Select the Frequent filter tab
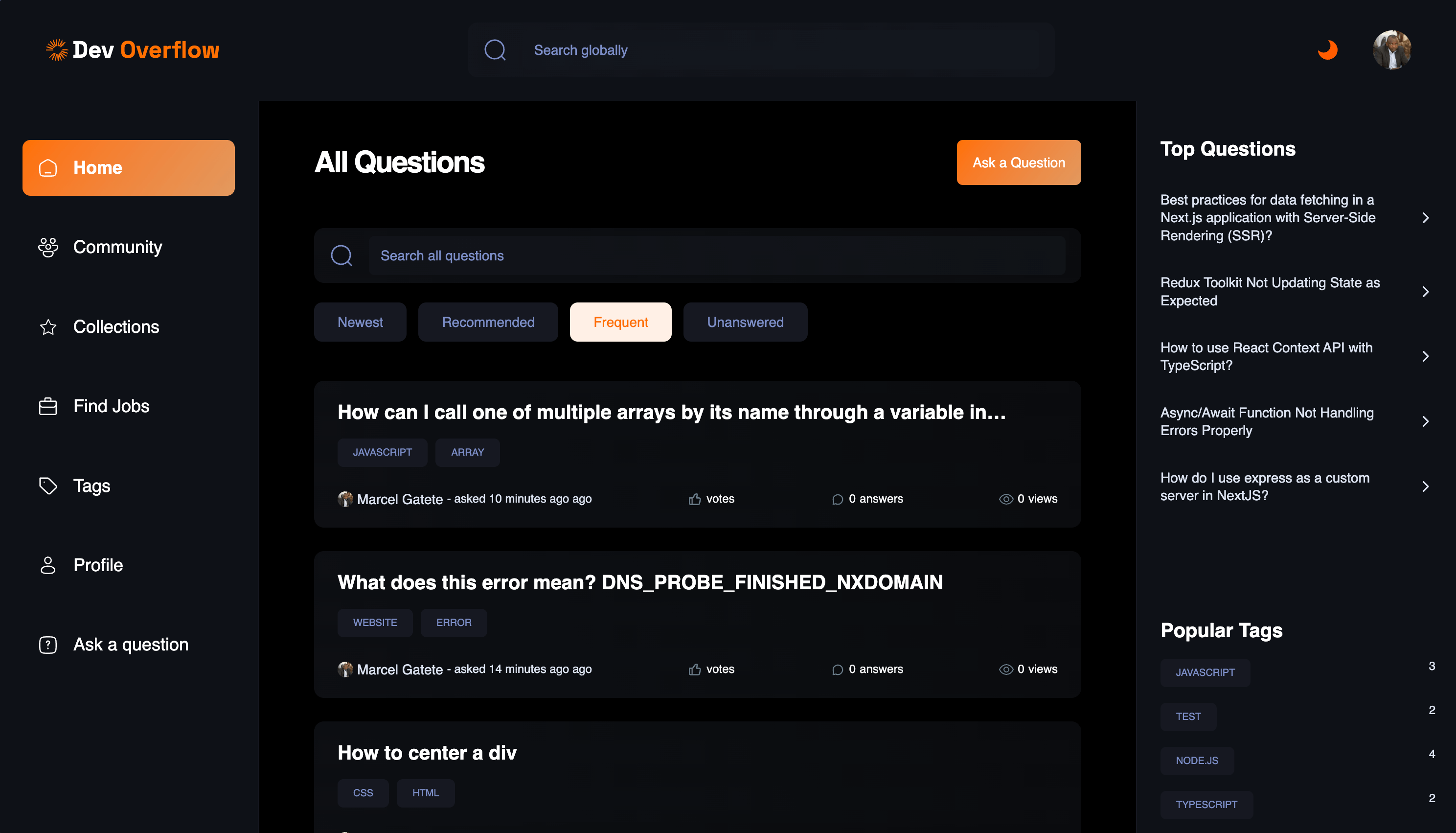This screenshot has height=833, width=1456. pyautogui.click(x=620, y=322)
